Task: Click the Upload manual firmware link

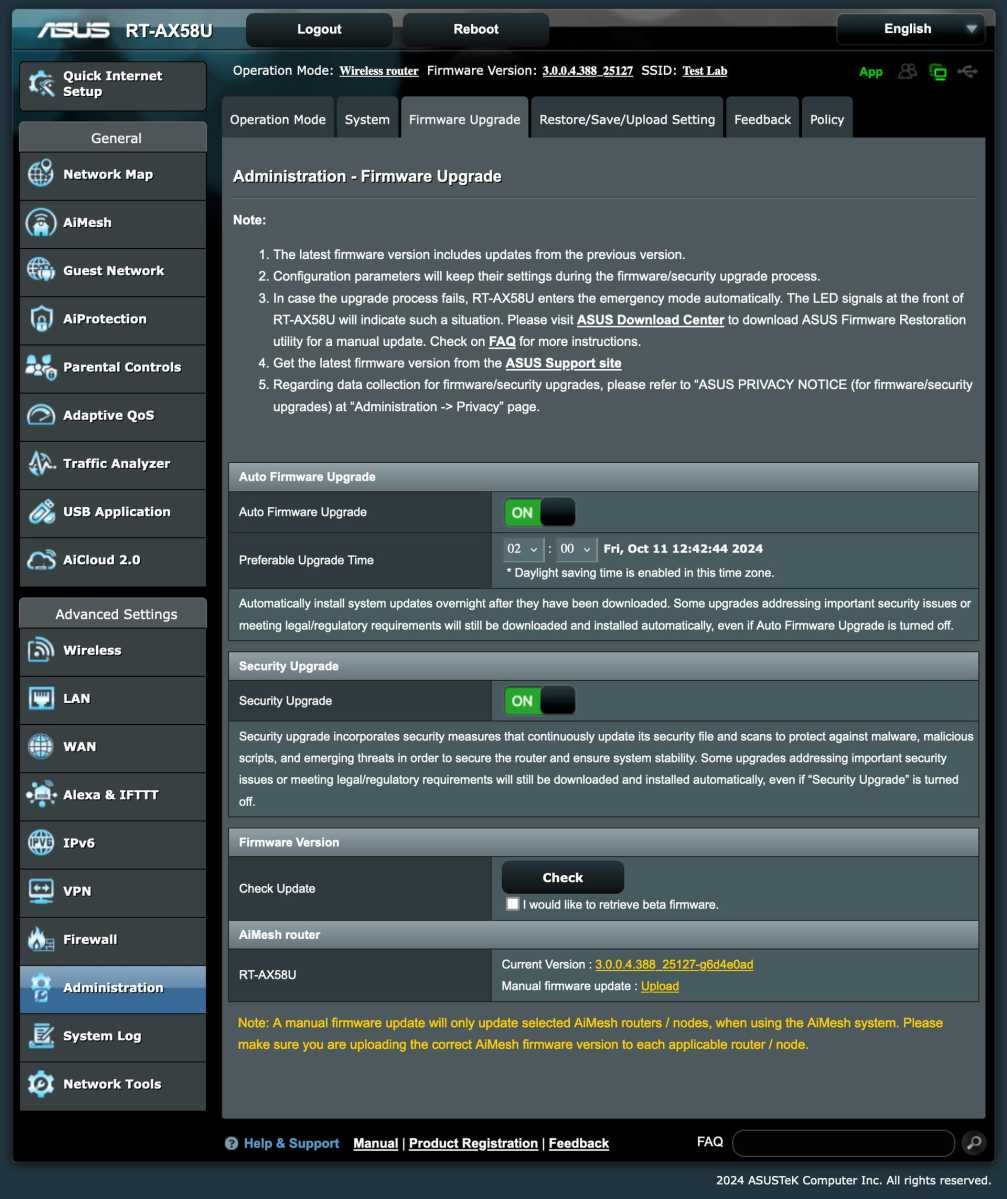Action: [660, 986]
